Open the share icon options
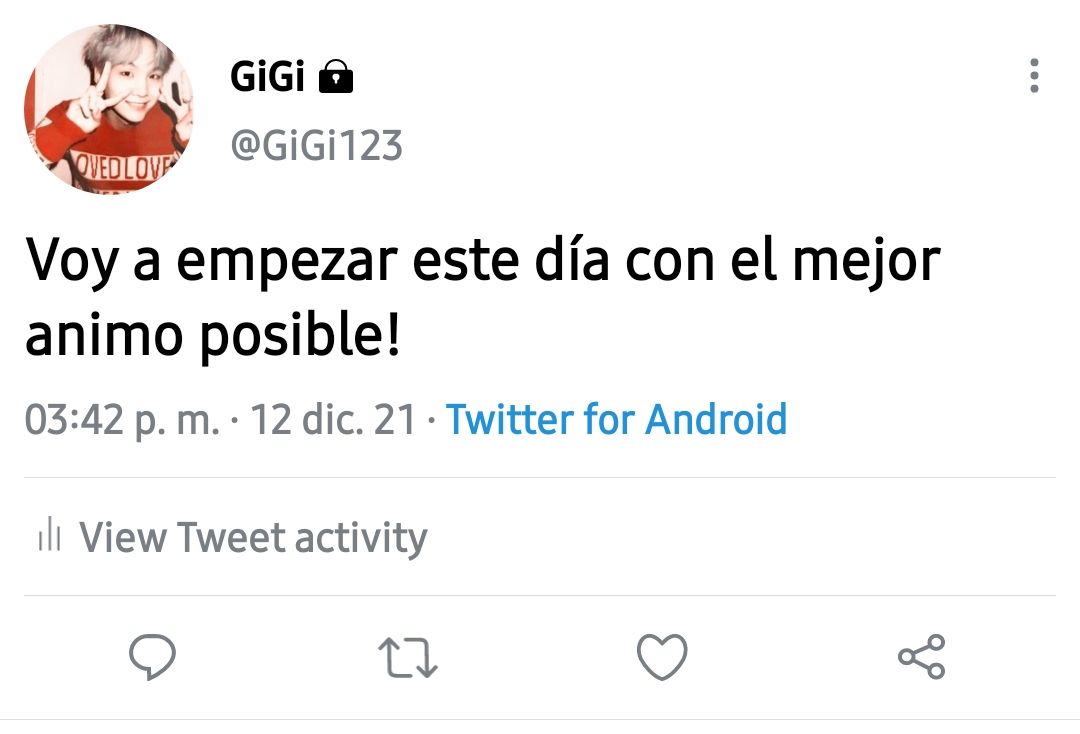Image resolution: width=1080 pixels, height=734 pixels. [922, 657]
